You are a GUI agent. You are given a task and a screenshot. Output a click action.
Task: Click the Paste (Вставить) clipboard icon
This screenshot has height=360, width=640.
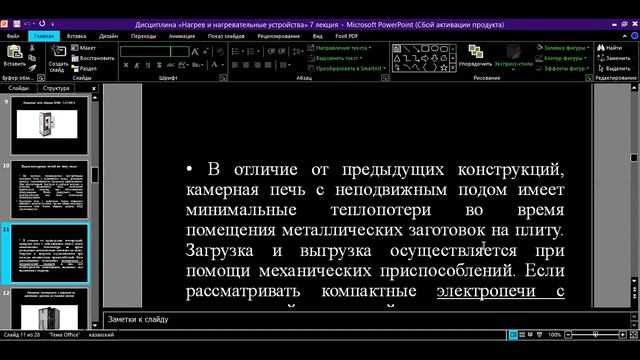click(14, 52)
